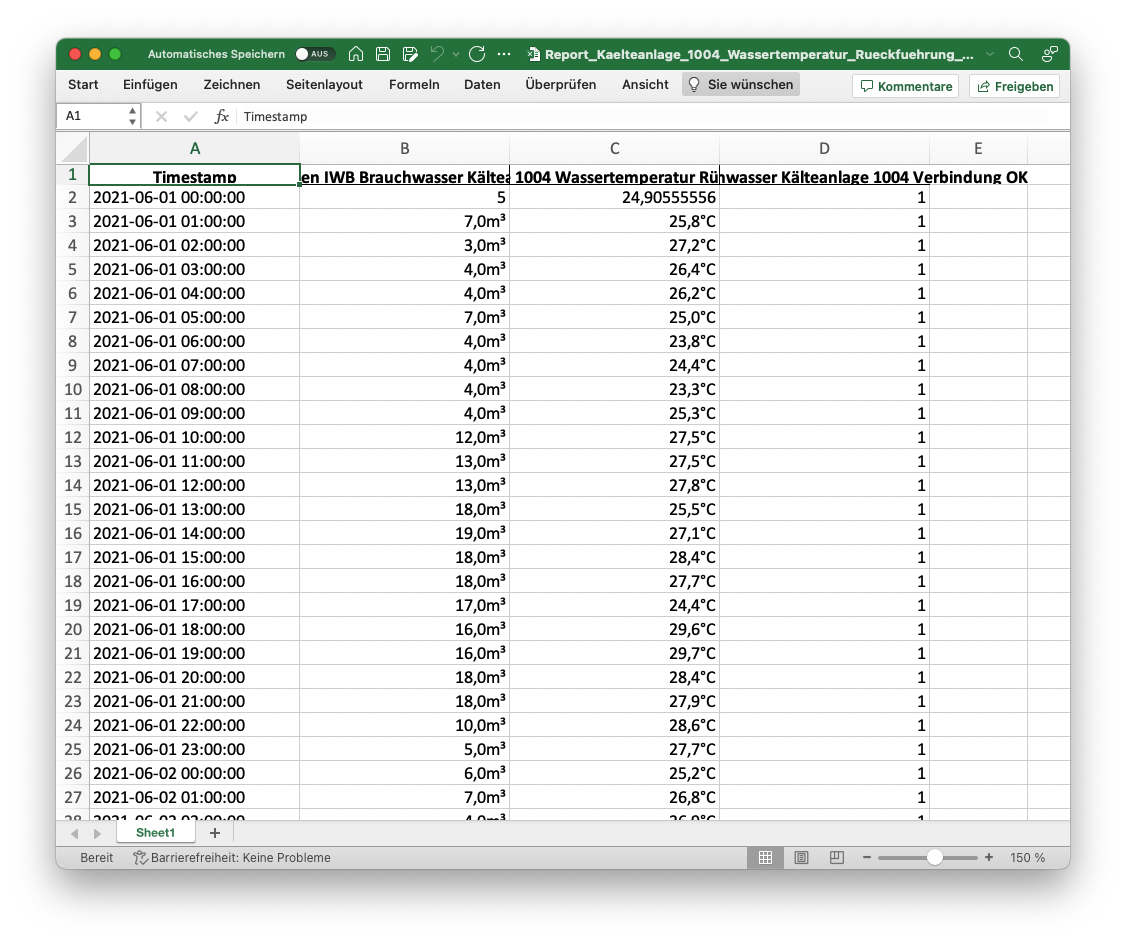Add a new sheet with plus button
Screen dimensions: 1126x943
pyautogui.click(x=215, y=833)
